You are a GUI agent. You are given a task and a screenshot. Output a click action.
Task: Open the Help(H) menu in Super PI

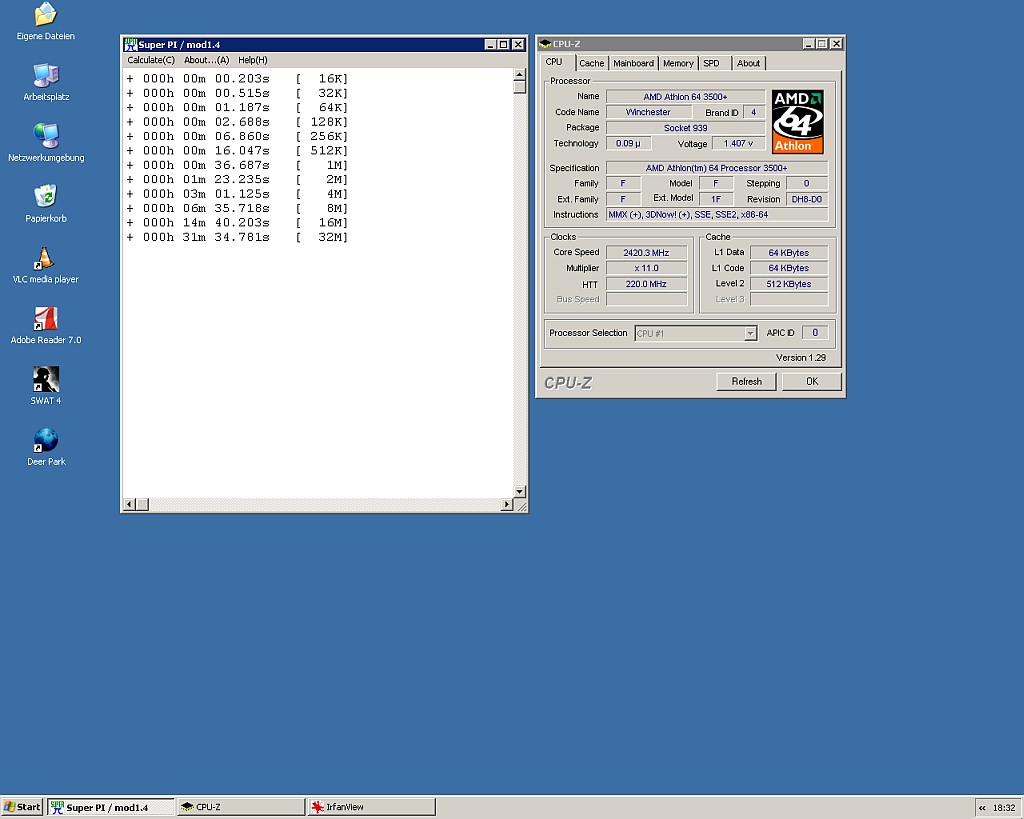point(253,60)
